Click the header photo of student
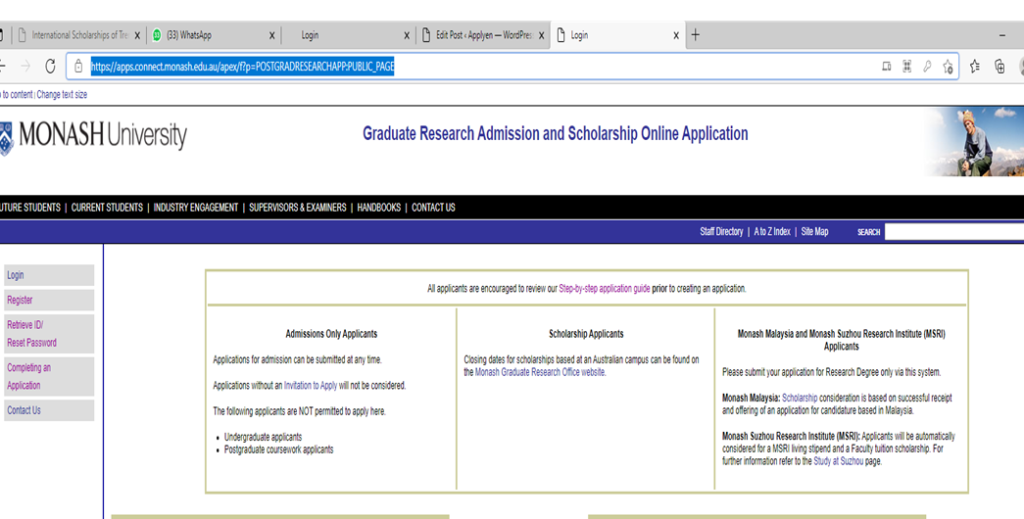Image resolution: width=1024 pixels, height=519 pixels. coord(973,142)
